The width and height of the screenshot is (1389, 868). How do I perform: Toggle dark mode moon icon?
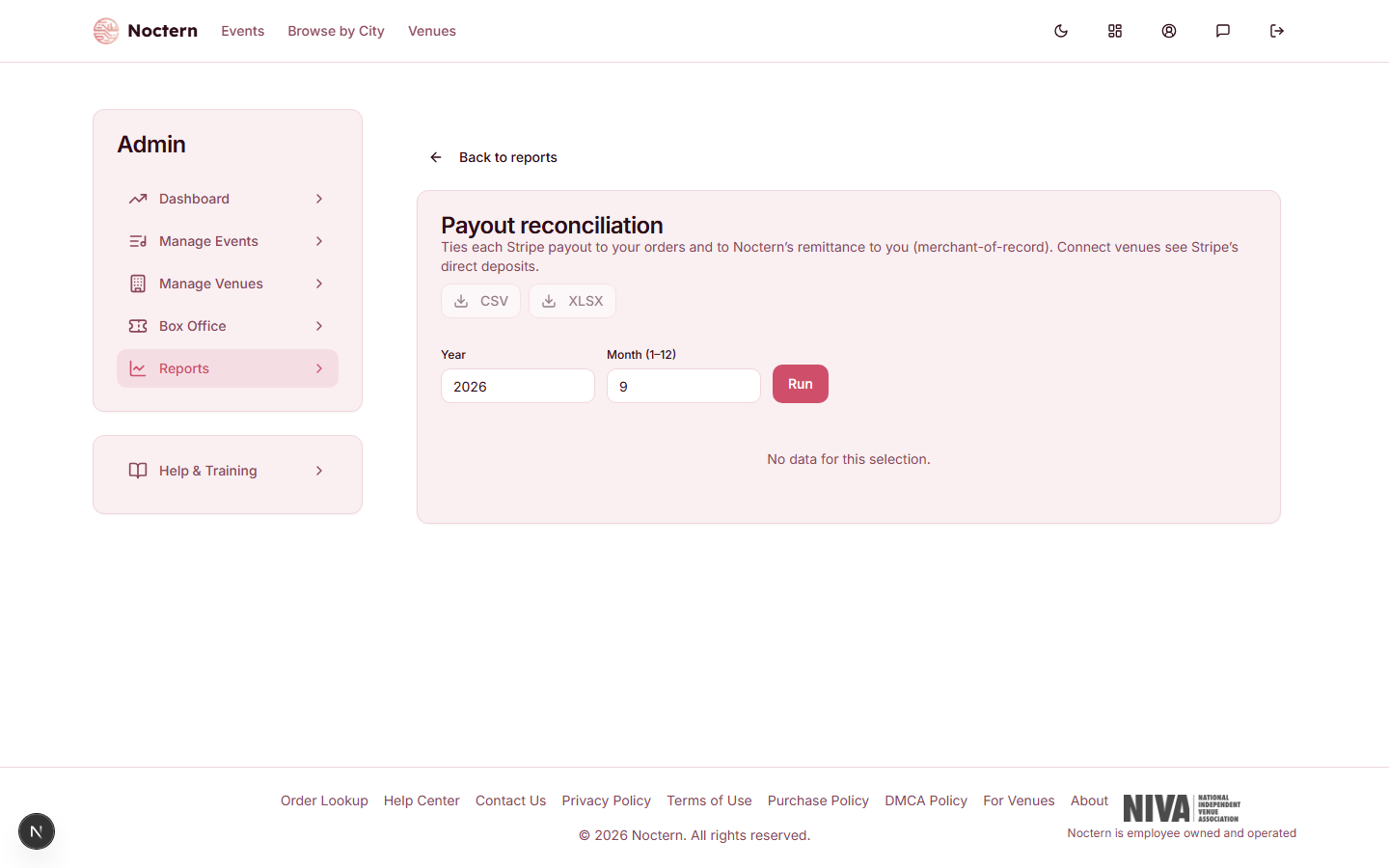coord(1061,31)
